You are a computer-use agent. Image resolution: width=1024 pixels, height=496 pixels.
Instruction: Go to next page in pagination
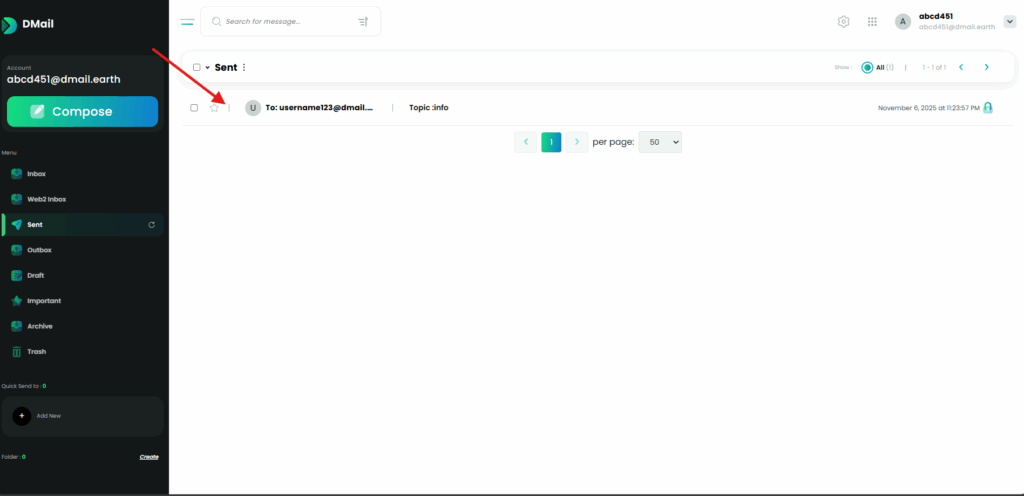point(577,142)
